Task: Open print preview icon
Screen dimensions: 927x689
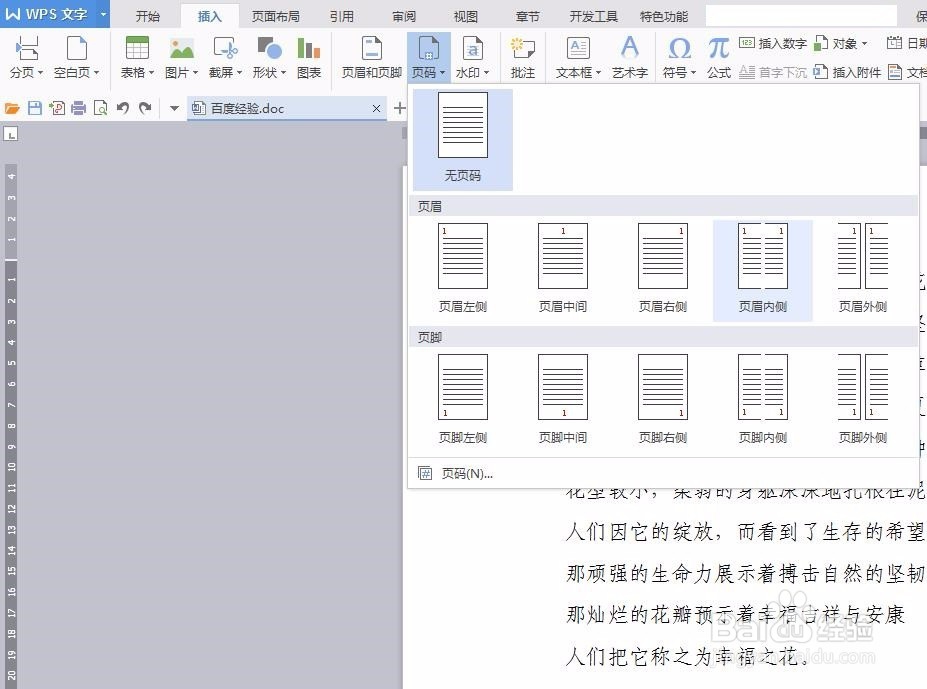Action: click(101, 108)
